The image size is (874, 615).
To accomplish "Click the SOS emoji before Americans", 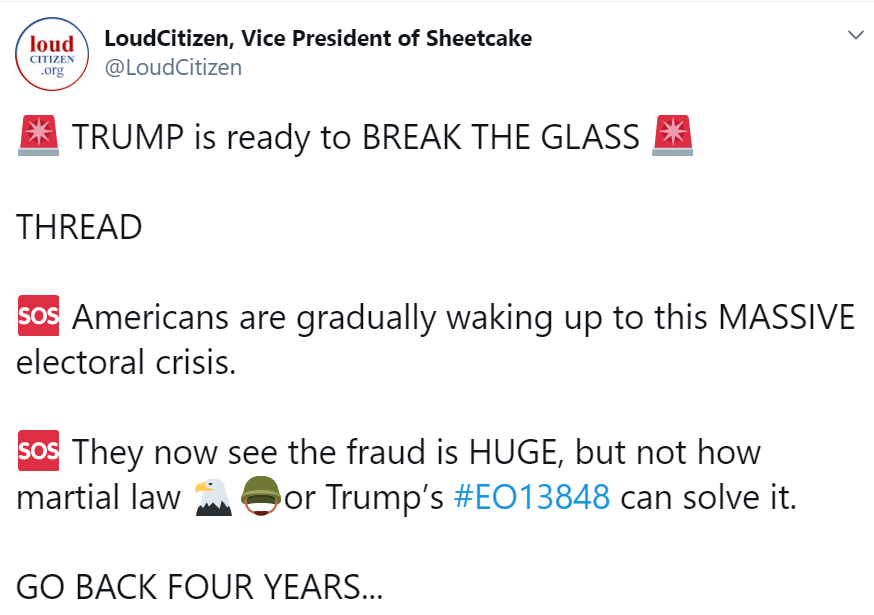I will coord(39,317).
